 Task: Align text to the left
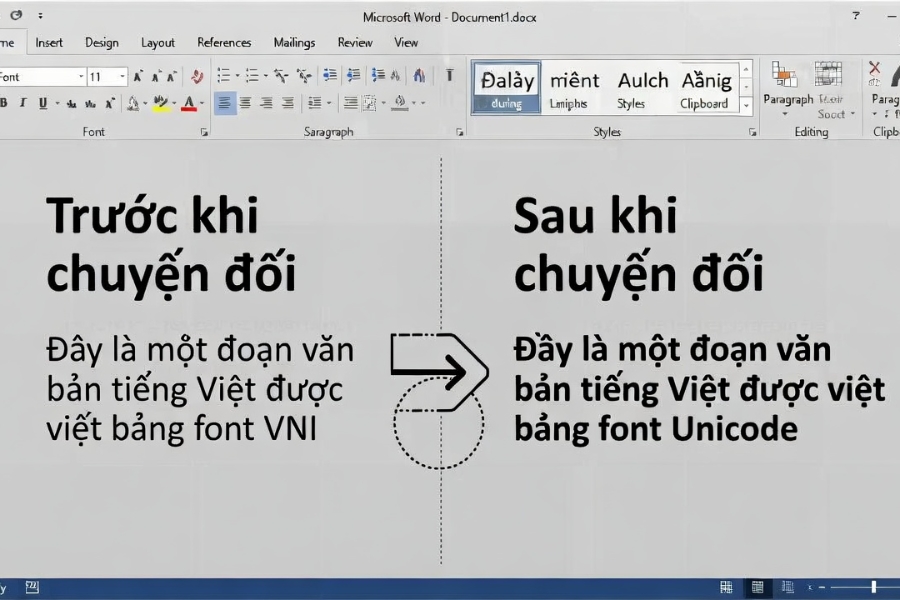pos(224,103)
